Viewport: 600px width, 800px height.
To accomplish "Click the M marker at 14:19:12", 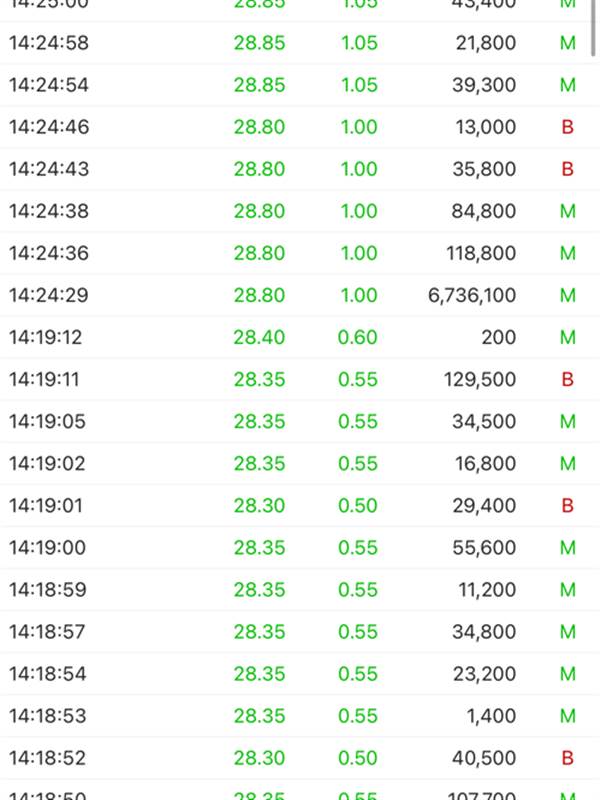I will point(568,337).
